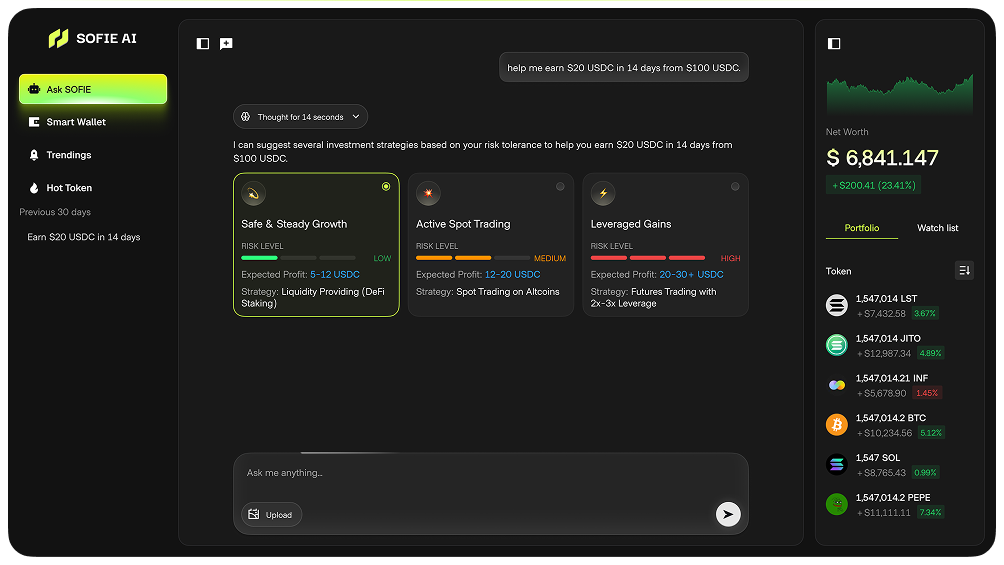The height and width of the screenshot is (565, 1004).
Task: Open the 1,547,014.2 PEPE token row
Action: tap(900, 504)
